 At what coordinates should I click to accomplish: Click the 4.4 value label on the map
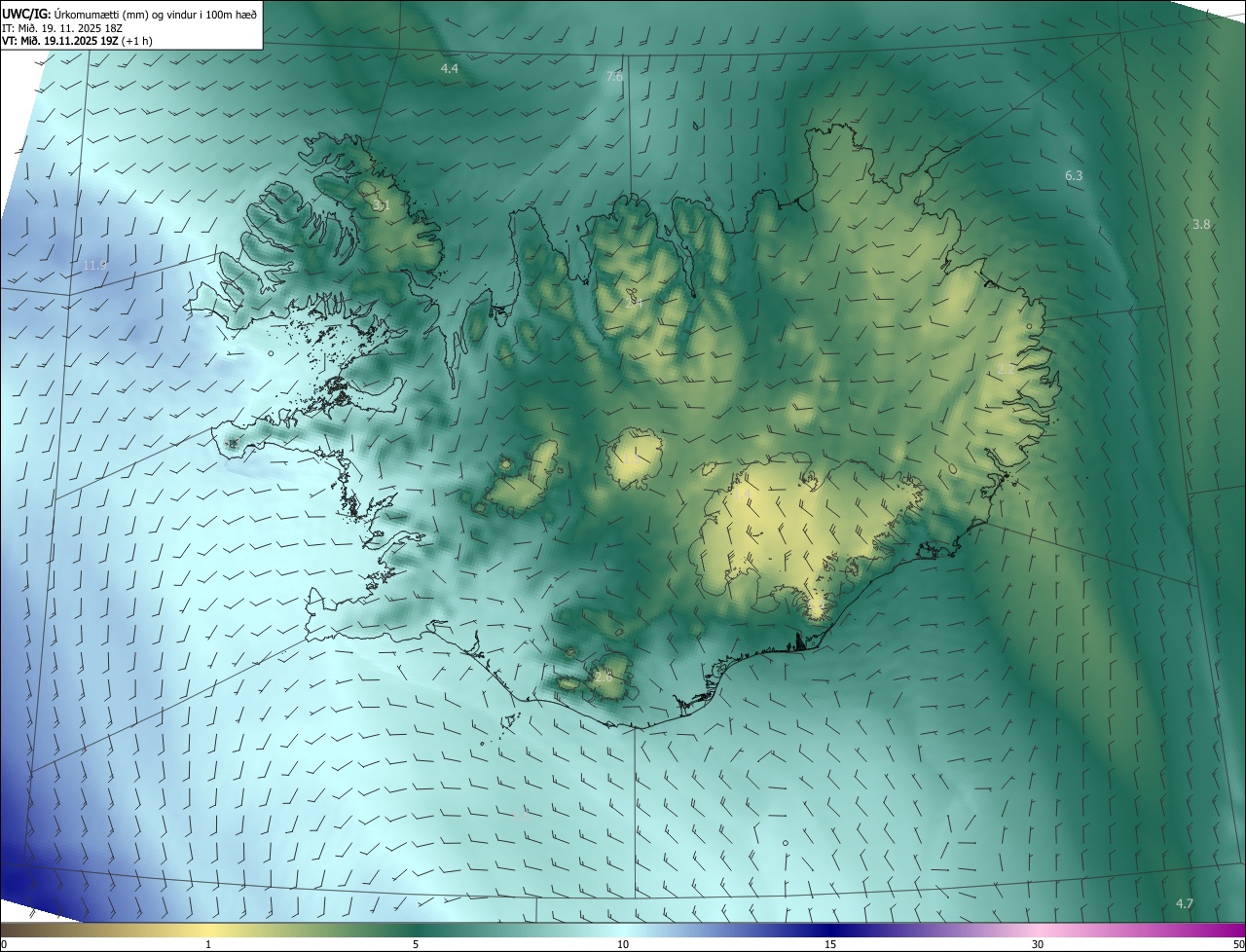pyautogui.click(x=449, y=68)
